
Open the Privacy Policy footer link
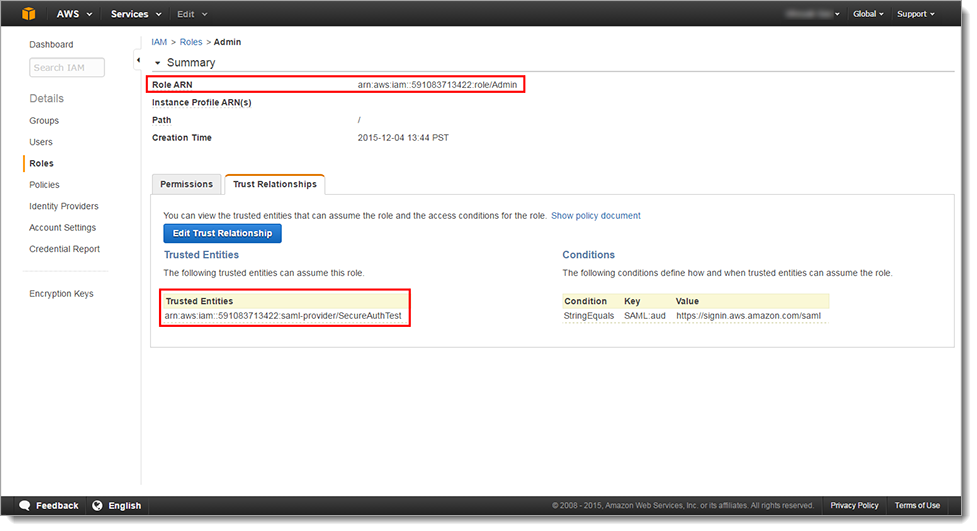coord(854,506)
